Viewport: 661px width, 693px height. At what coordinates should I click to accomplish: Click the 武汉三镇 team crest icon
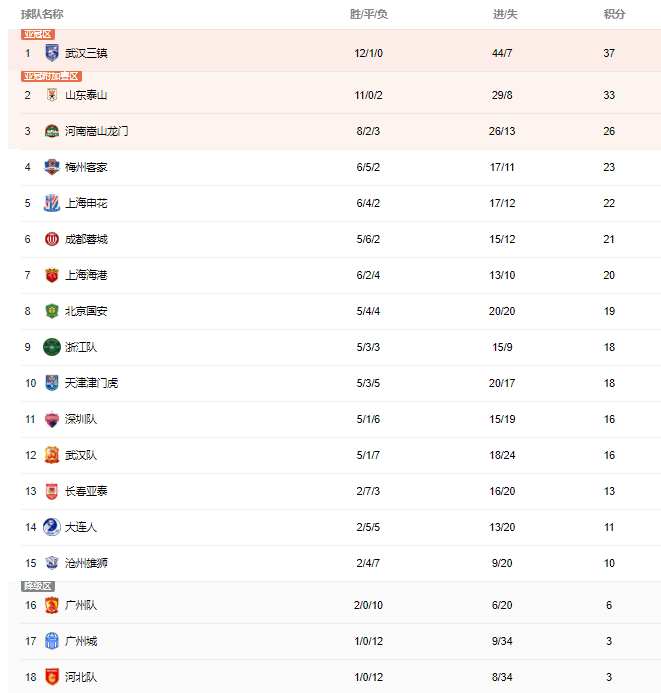coord(52,53)
